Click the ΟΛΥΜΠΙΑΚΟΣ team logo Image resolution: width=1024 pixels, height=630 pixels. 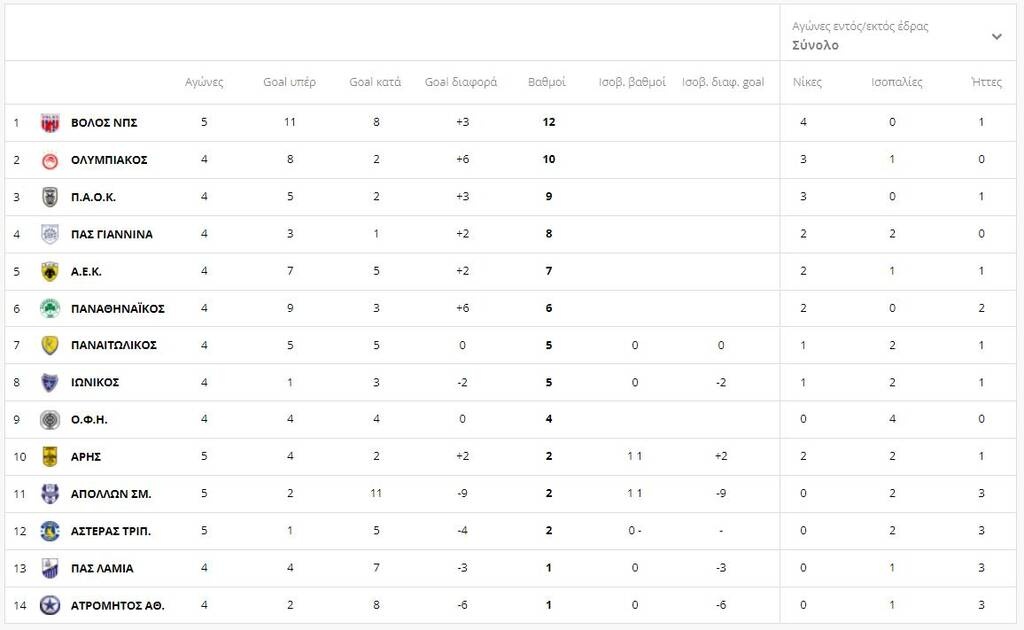click(50, 160)
